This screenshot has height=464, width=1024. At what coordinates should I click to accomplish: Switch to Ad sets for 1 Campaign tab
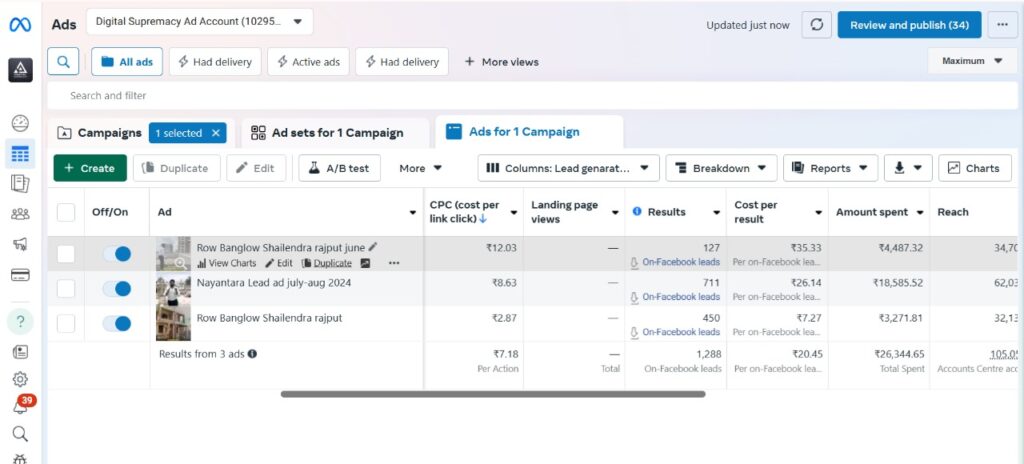pyautogui.click(x=335, y=133)
